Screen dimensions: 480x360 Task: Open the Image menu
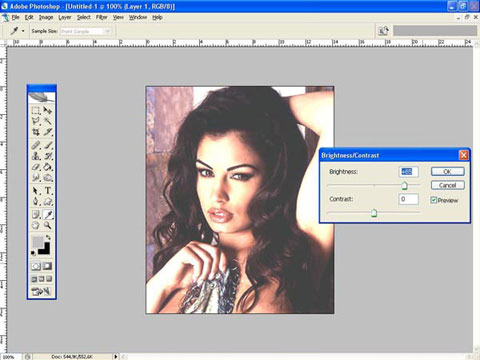[x=46, y=17]
